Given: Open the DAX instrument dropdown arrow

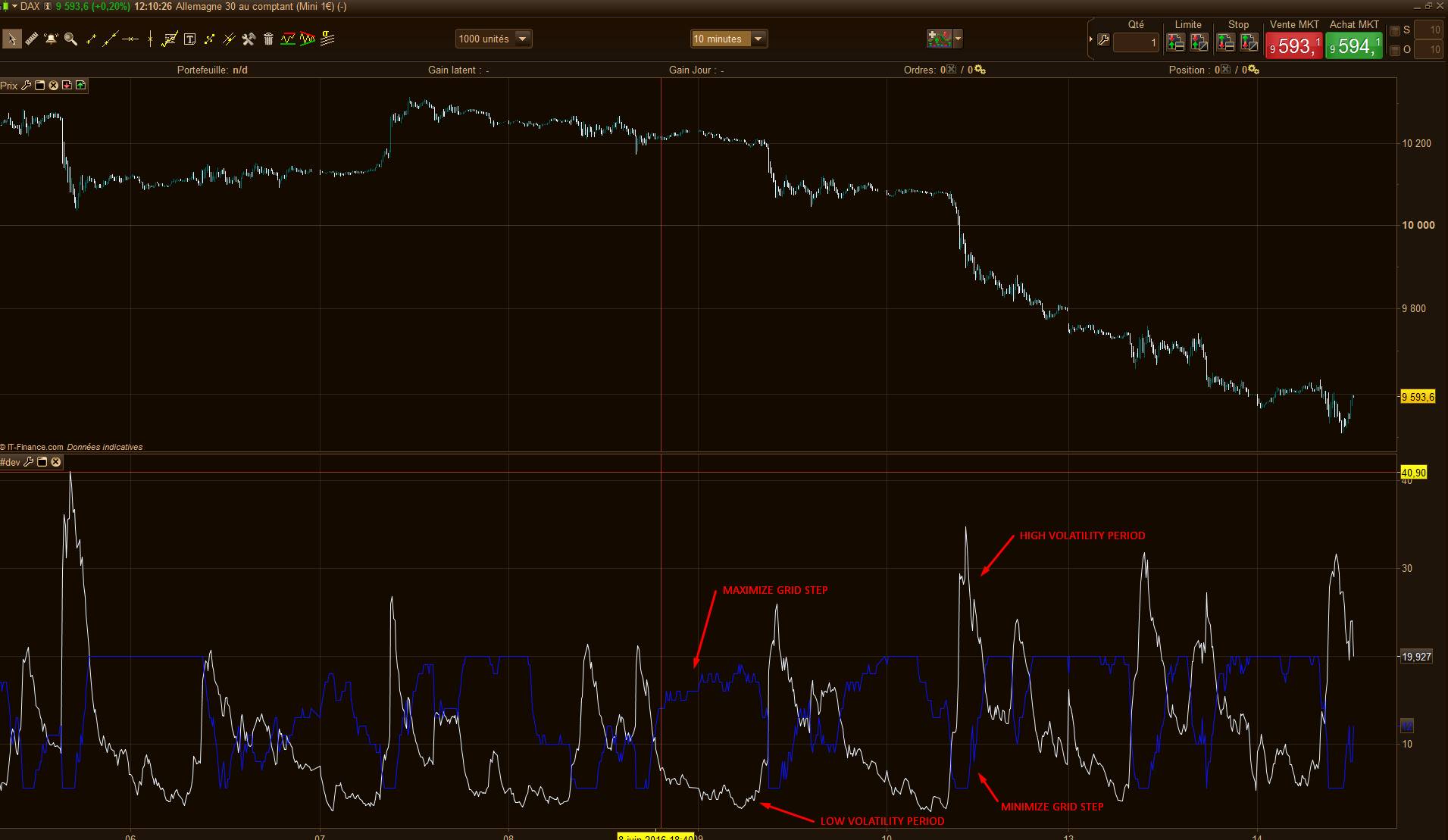Looking at the screenshot, I should pyautogui.click(x=14, y=7).
